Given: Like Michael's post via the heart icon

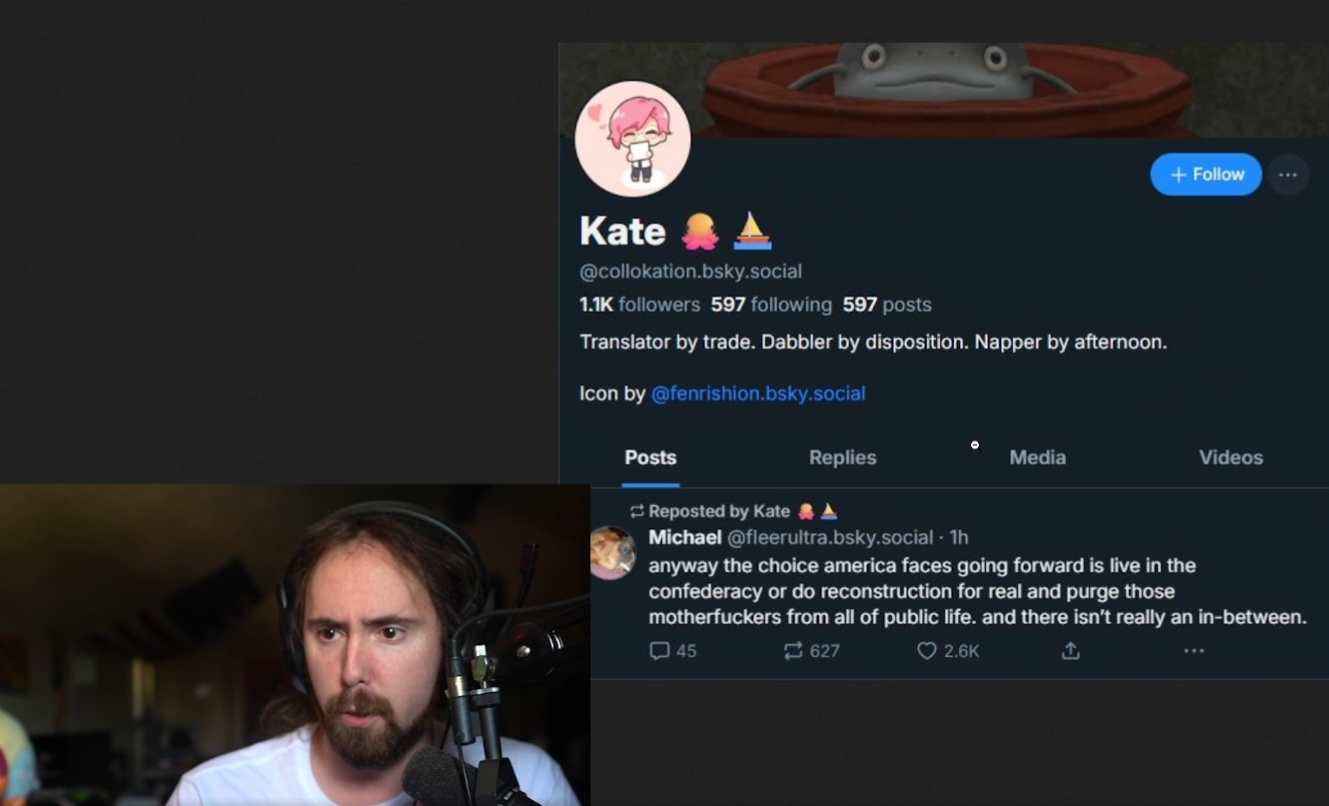Looking at the screenshot, I should [927, 651].
